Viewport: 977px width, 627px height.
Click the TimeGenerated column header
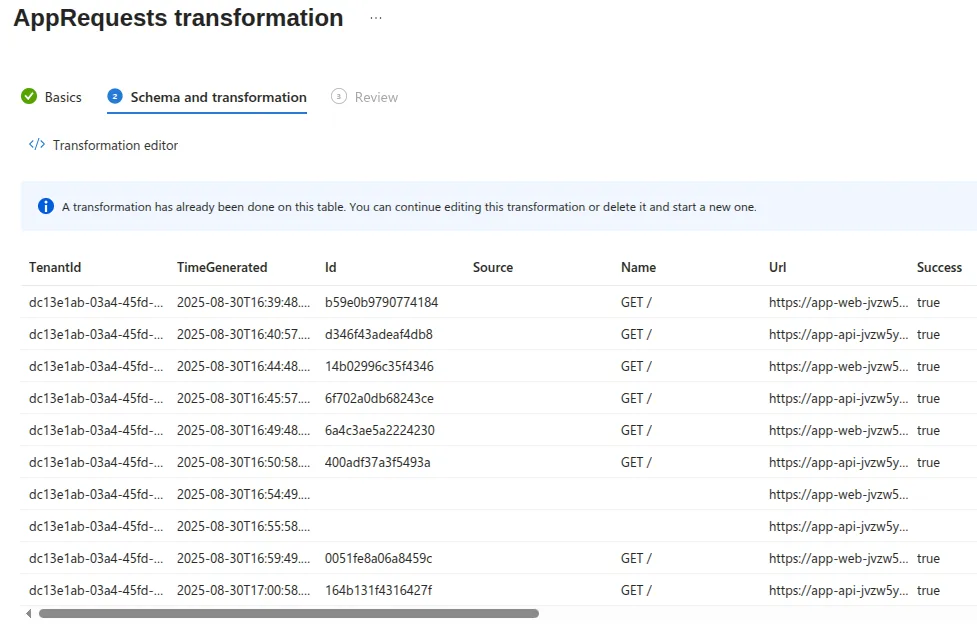(222, 267)
